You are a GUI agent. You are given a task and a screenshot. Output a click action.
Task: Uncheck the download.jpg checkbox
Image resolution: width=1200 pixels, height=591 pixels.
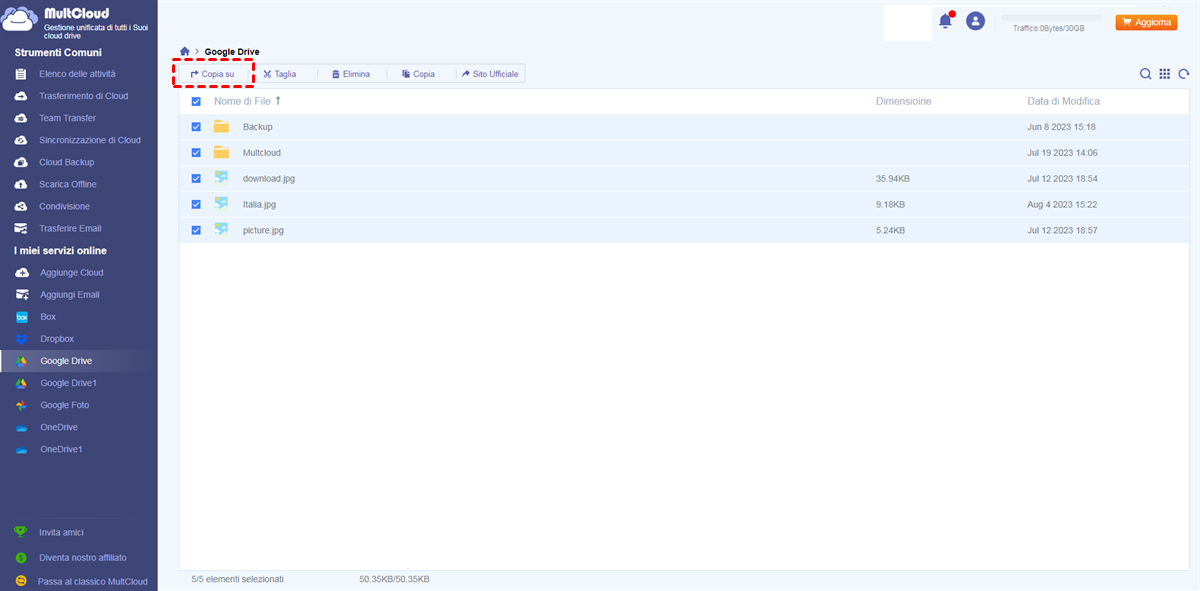coord(196,178)
